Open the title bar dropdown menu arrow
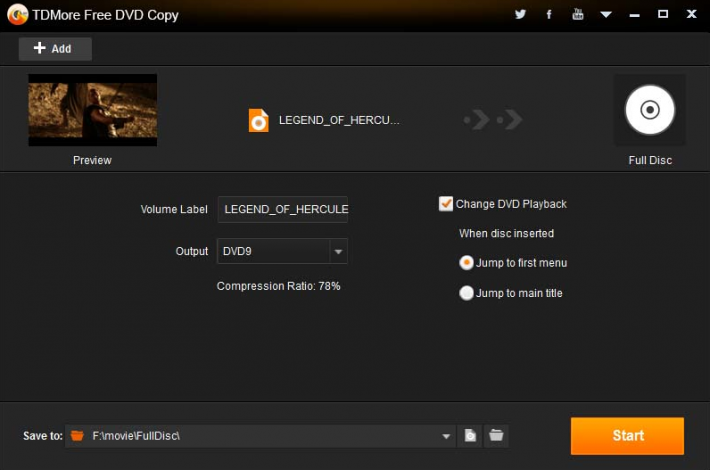Viewport: 710px width, 470px height. point(606,14)
